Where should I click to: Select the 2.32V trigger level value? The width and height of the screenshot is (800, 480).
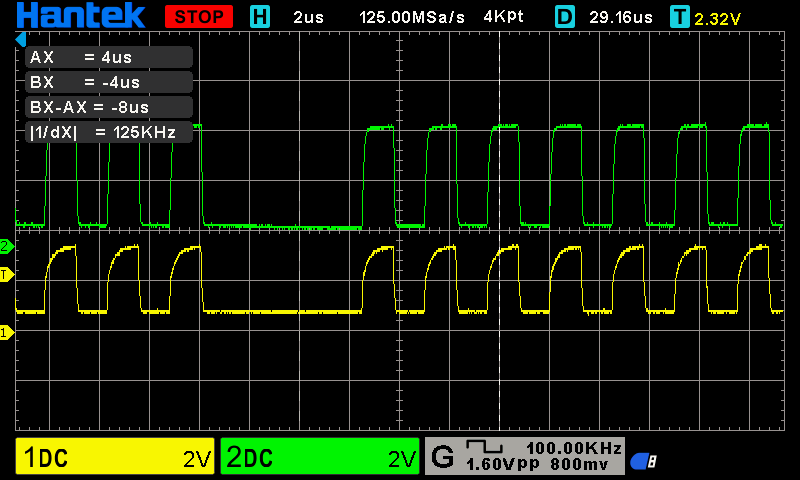[717, 19]
